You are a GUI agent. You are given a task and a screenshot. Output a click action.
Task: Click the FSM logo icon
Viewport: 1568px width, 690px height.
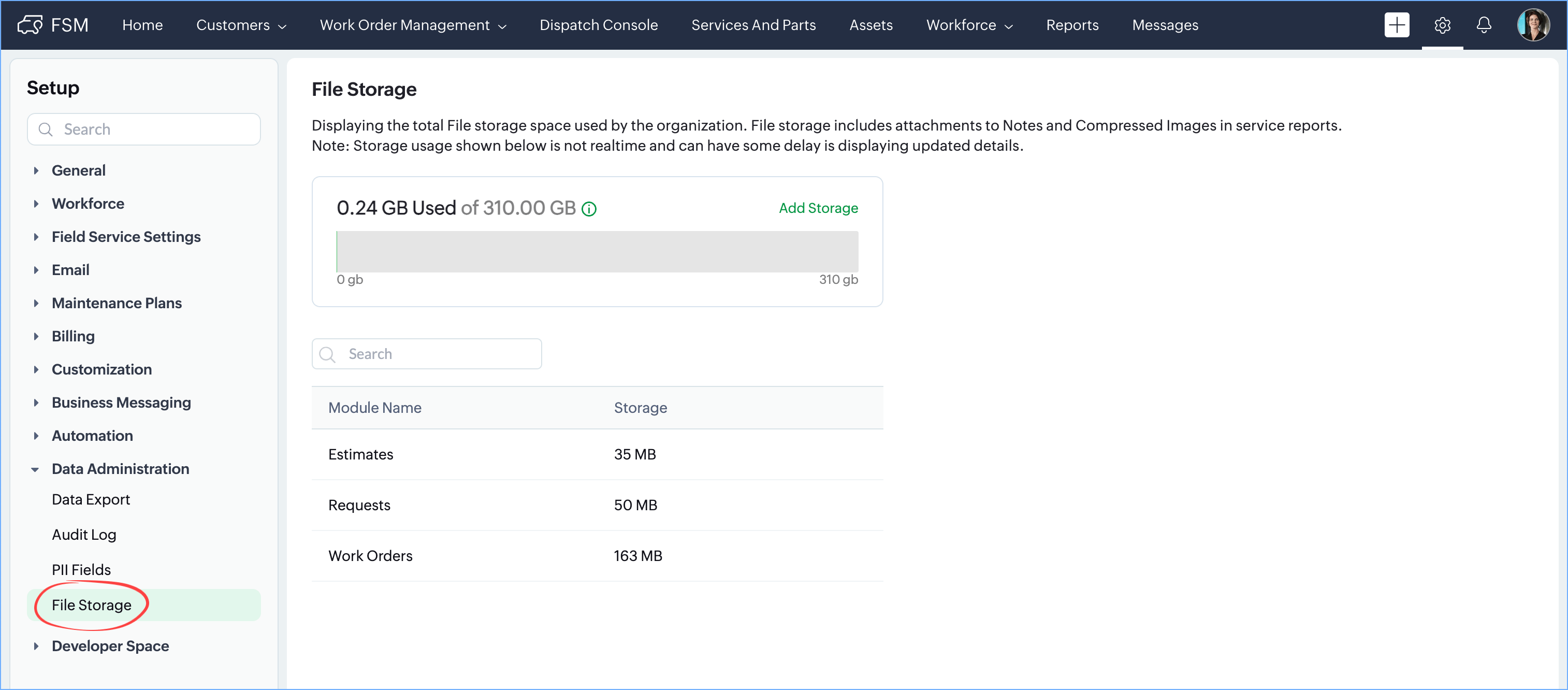[x=30, y=25]
